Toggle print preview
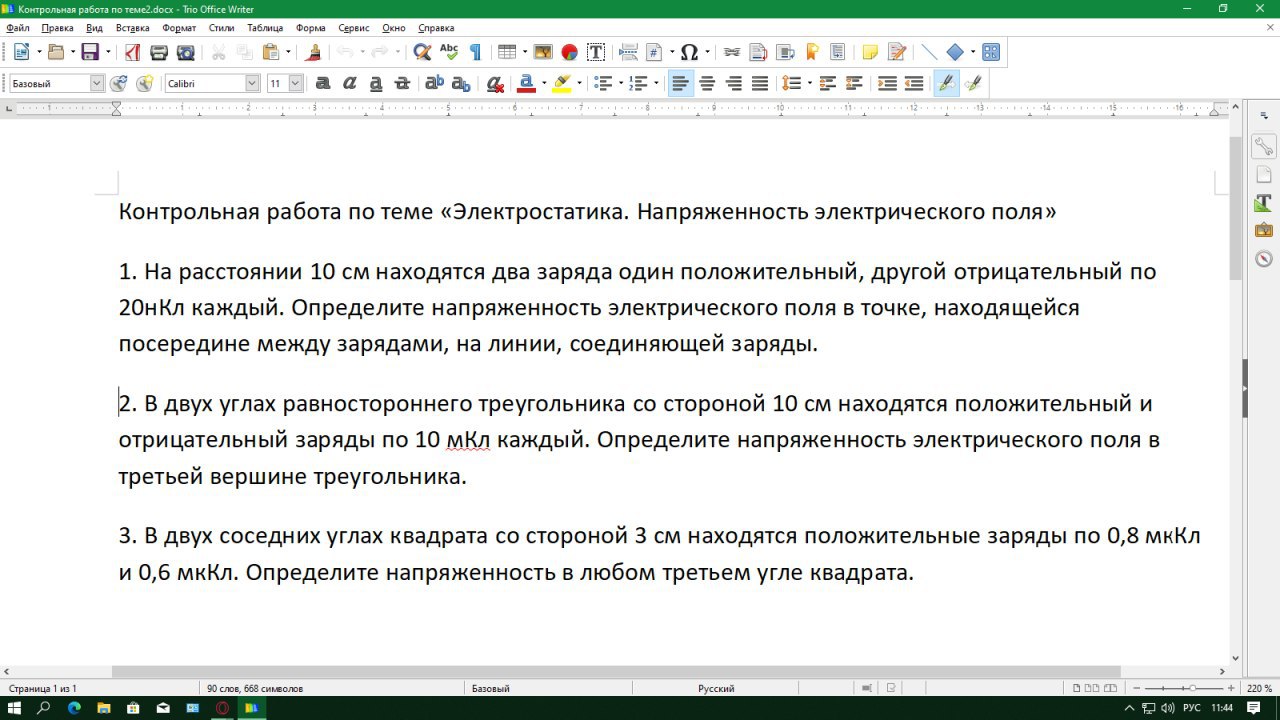 (185, 52)
